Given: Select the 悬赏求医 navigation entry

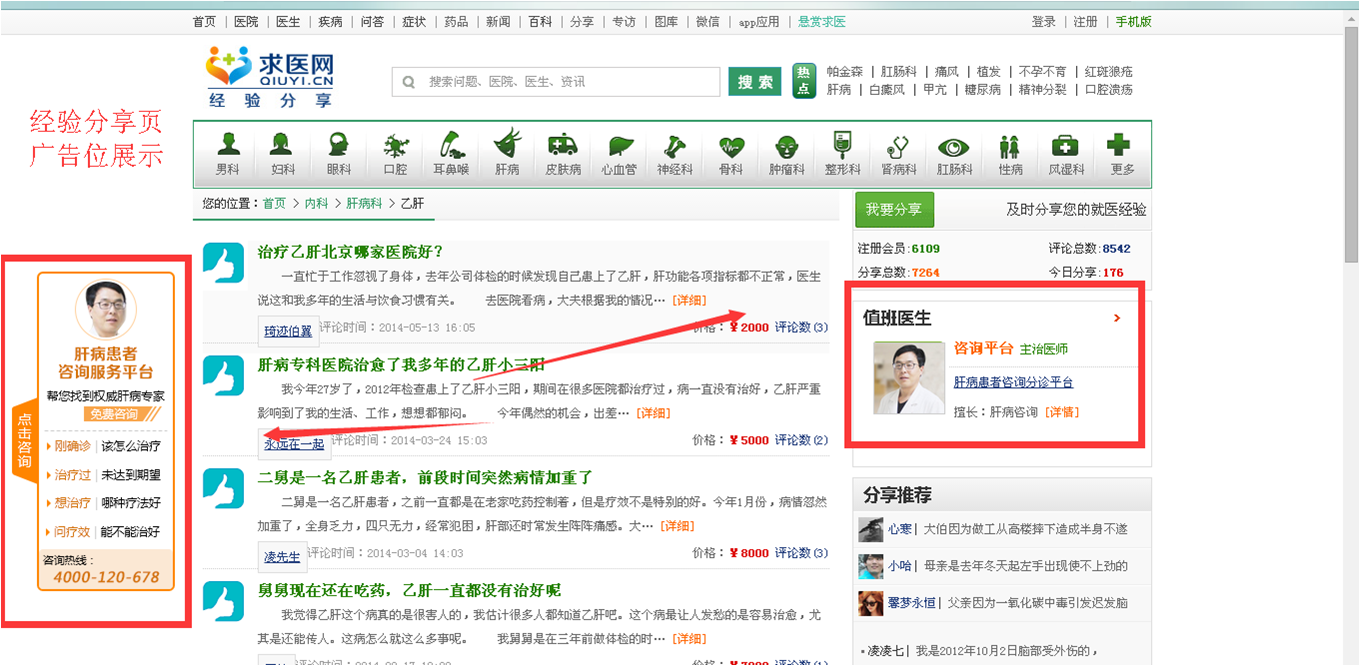Looking at the screenshot, I should [821, 20].
